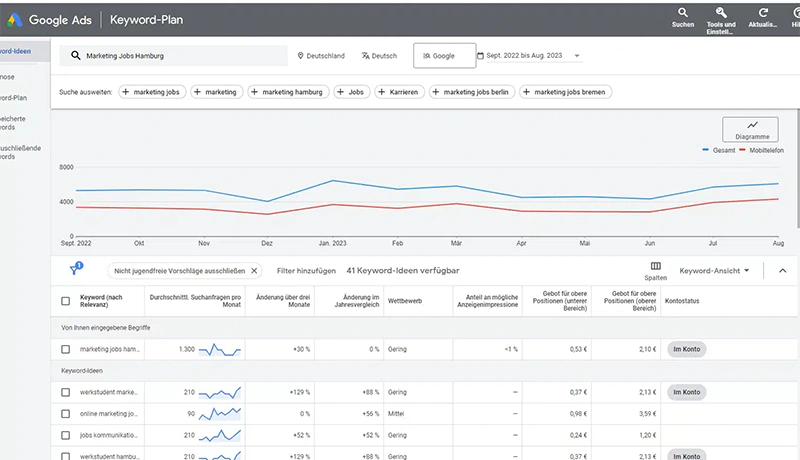
Task: Add suggestion chip marketing
Action: click(216, 92)
